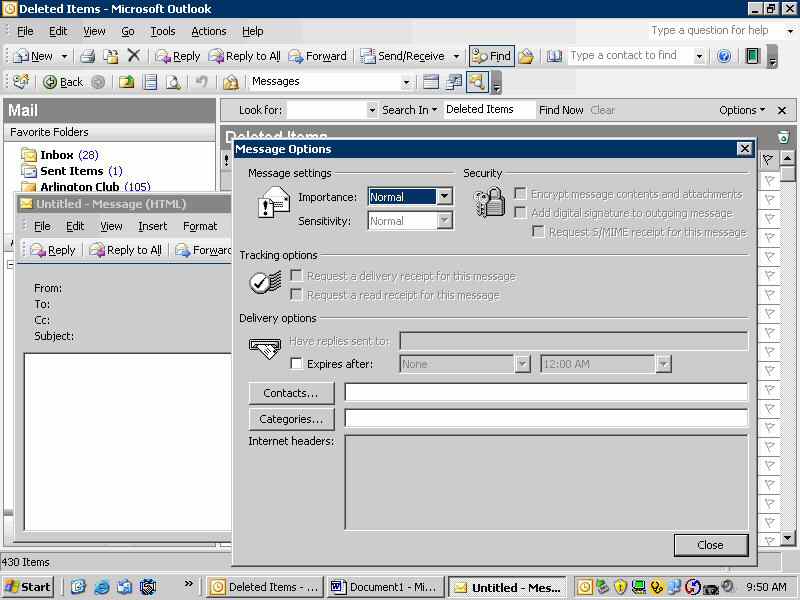Switch to Deleted Items taskbar button
Viewport: 800px width, 600px height.
264,587
